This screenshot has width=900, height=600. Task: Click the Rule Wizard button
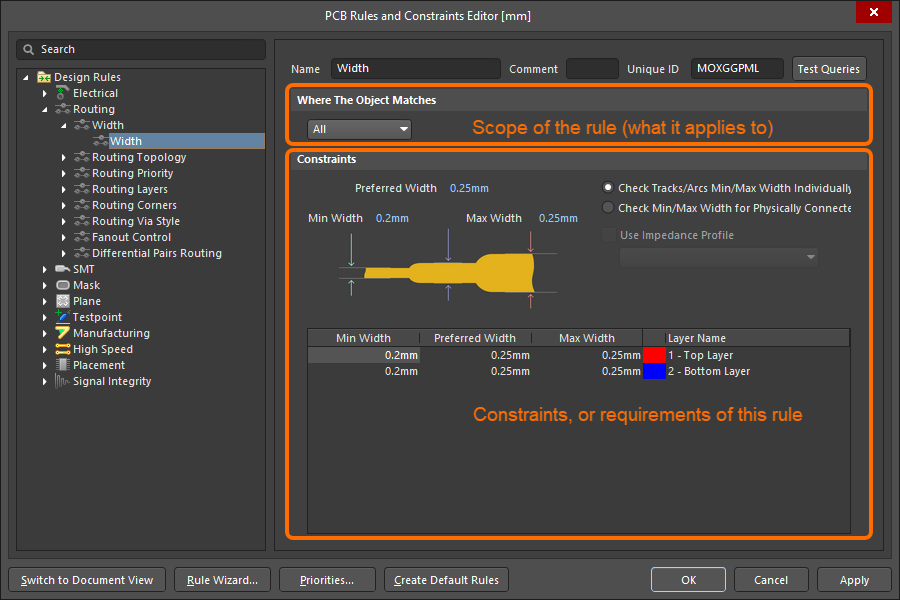(x=222, y=580)
